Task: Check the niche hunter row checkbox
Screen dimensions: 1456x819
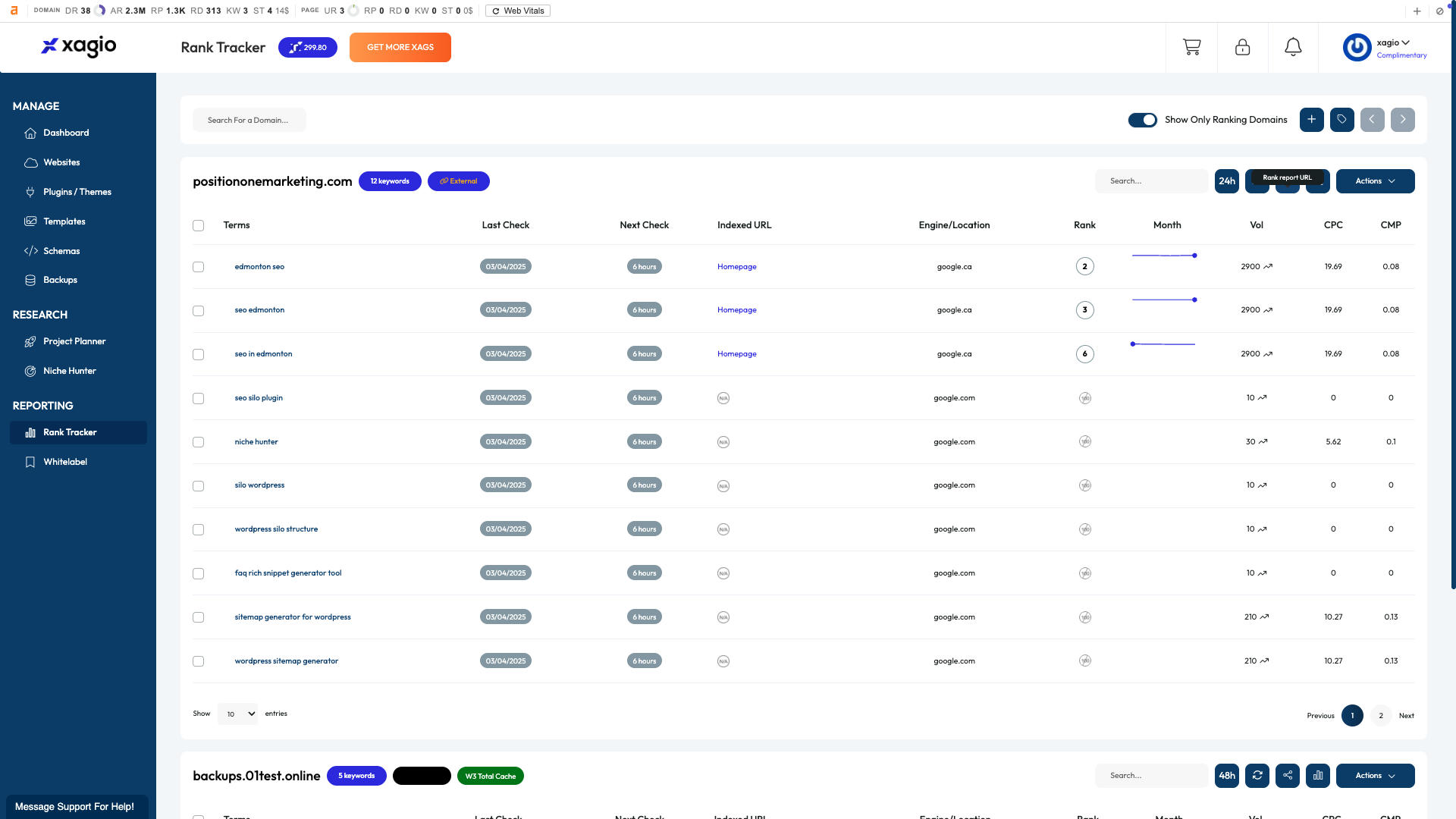Action: 198,442
